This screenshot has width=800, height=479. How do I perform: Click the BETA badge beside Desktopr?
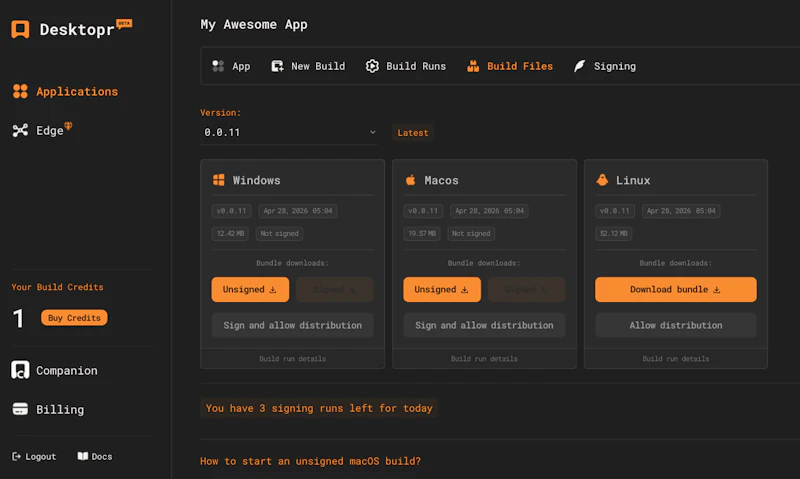(124, 23)
